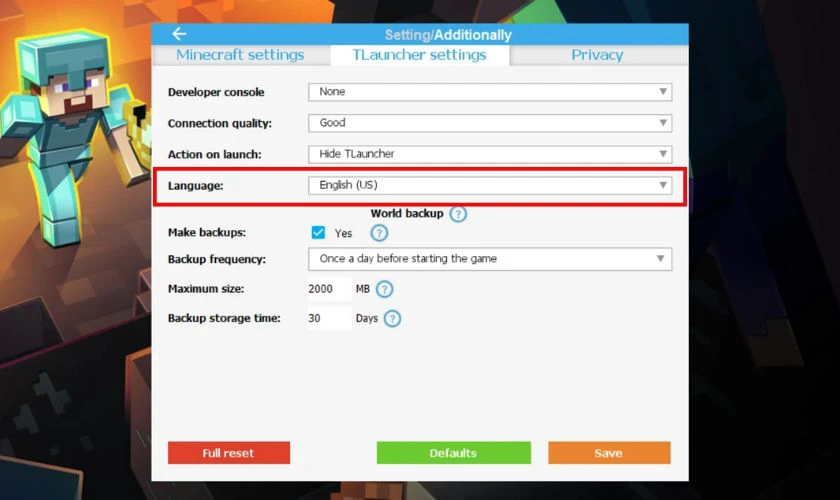Image resolution: width=840 pixels, height=500 pixels.
Task: Open help icon beside Maximum size MB
Action: pyautogui.click(x=385, y=289)
